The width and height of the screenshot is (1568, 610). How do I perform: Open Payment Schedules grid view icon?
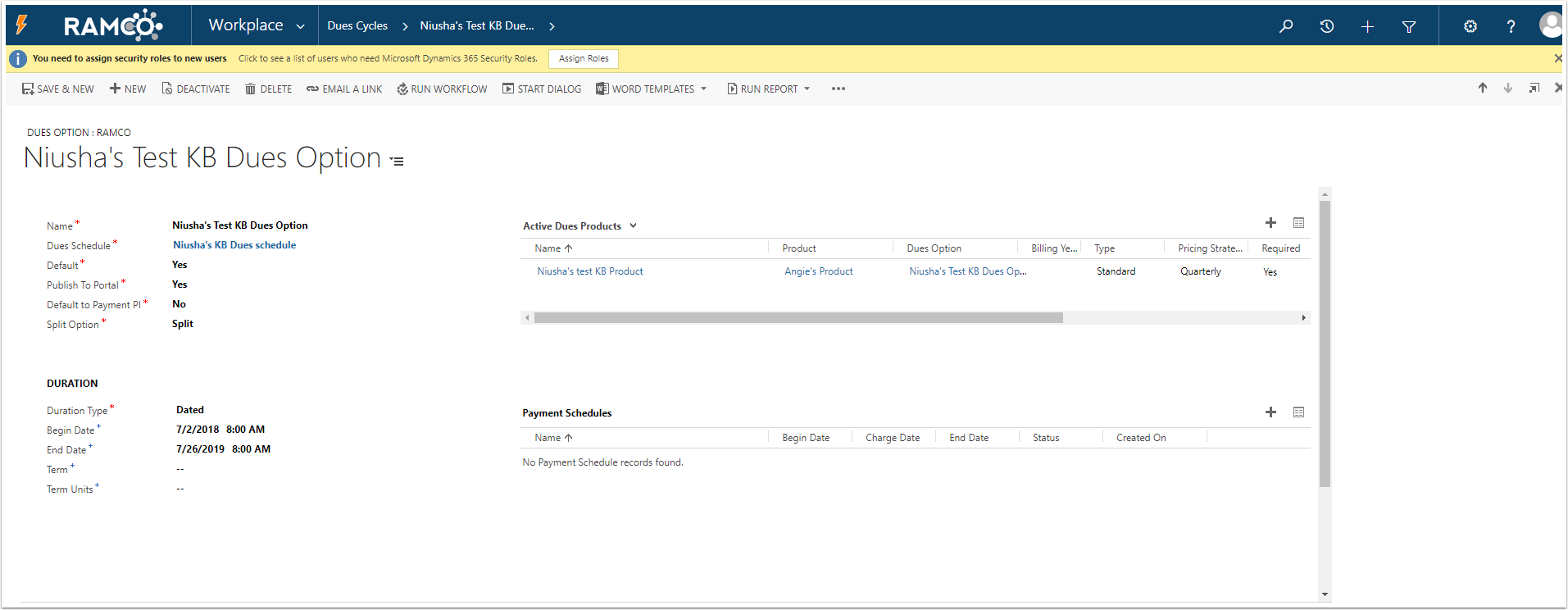1298,412
